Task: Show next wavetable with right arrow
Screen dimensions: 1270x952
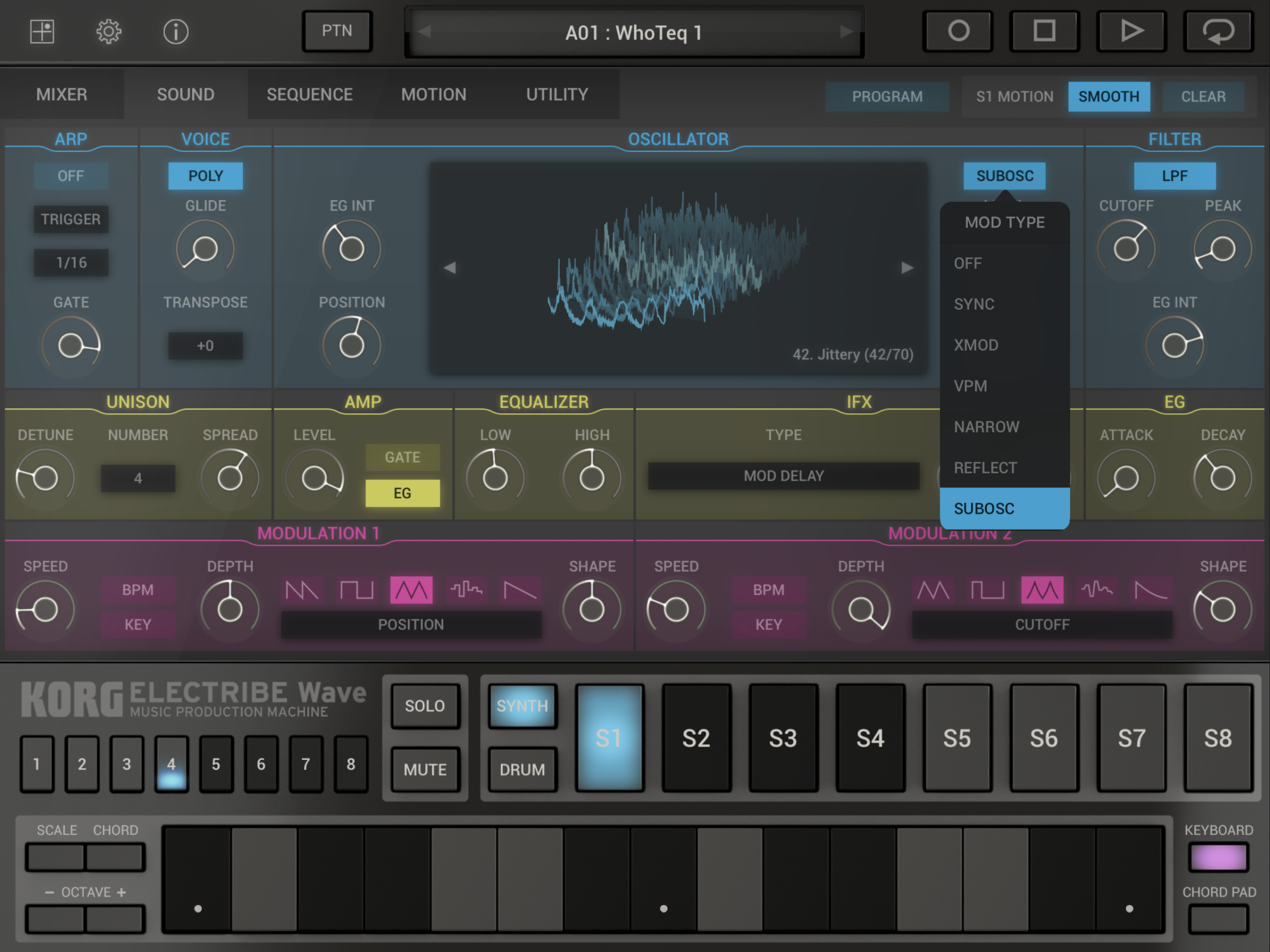Action: pyautogui.click(x=907, y=268)
